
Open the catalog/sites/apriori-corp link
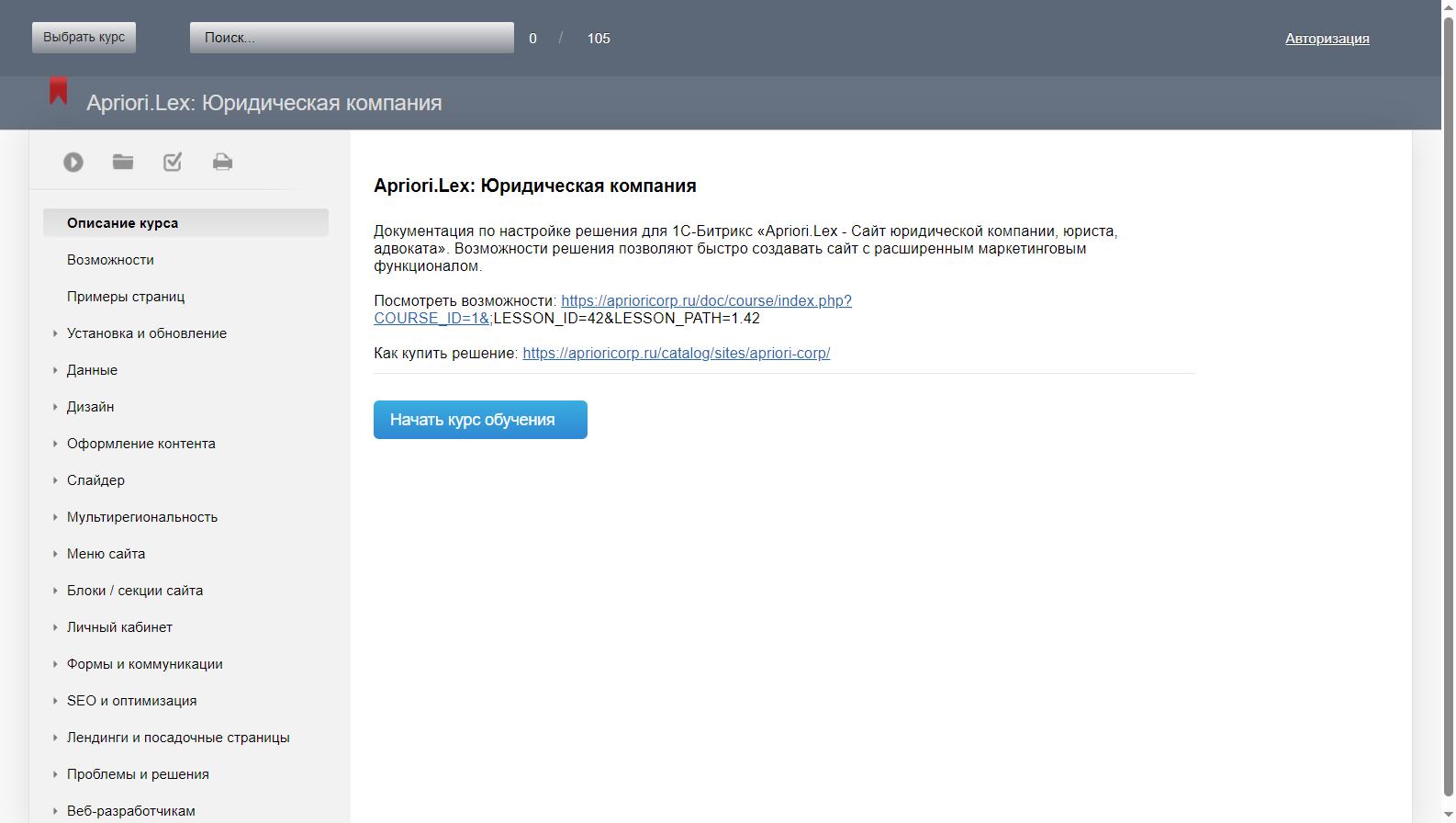pyautogui.click(x=676, y=354)
